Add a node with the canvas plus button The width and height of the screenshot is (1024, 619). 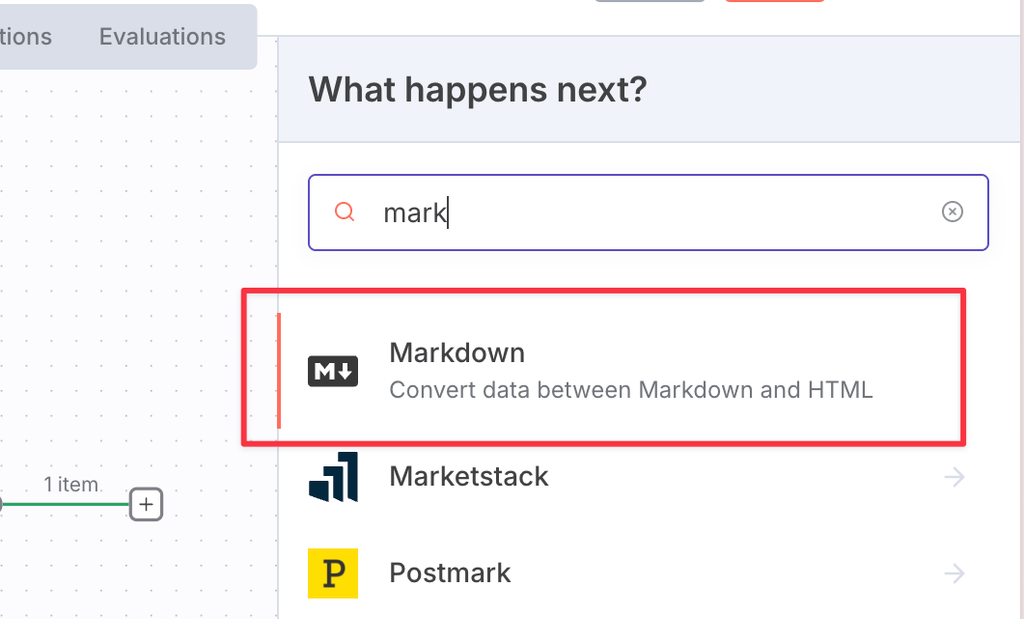point(146,504)
